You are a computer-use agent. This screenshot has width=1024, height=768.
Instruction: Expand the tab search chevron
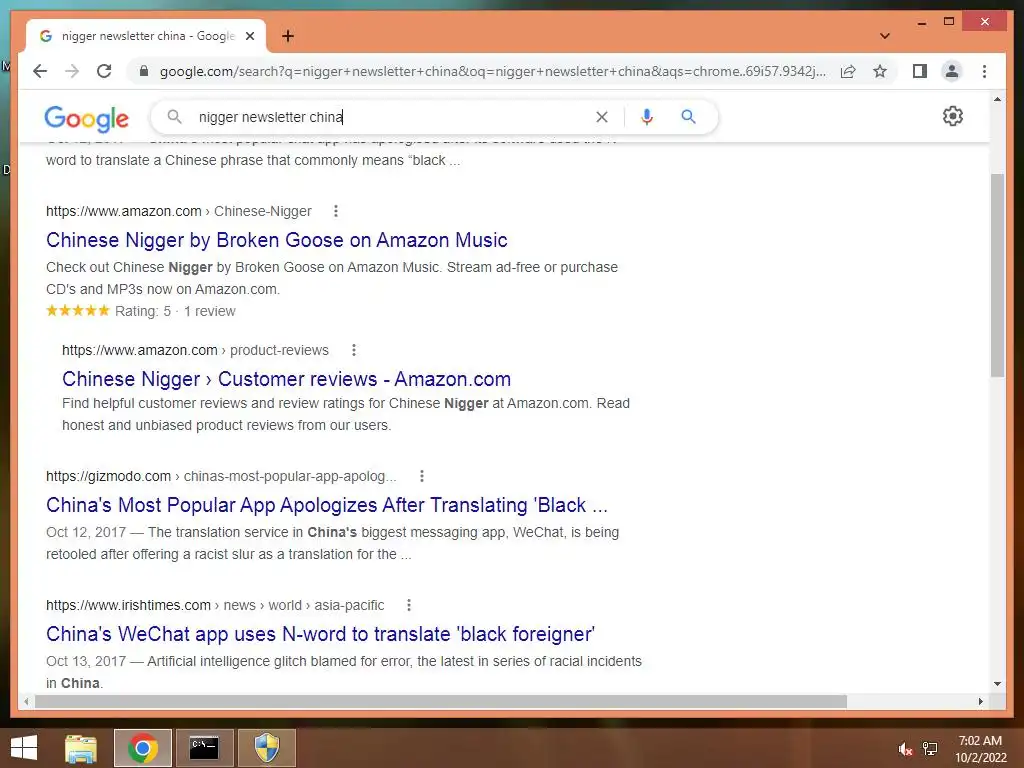point(884,36)
